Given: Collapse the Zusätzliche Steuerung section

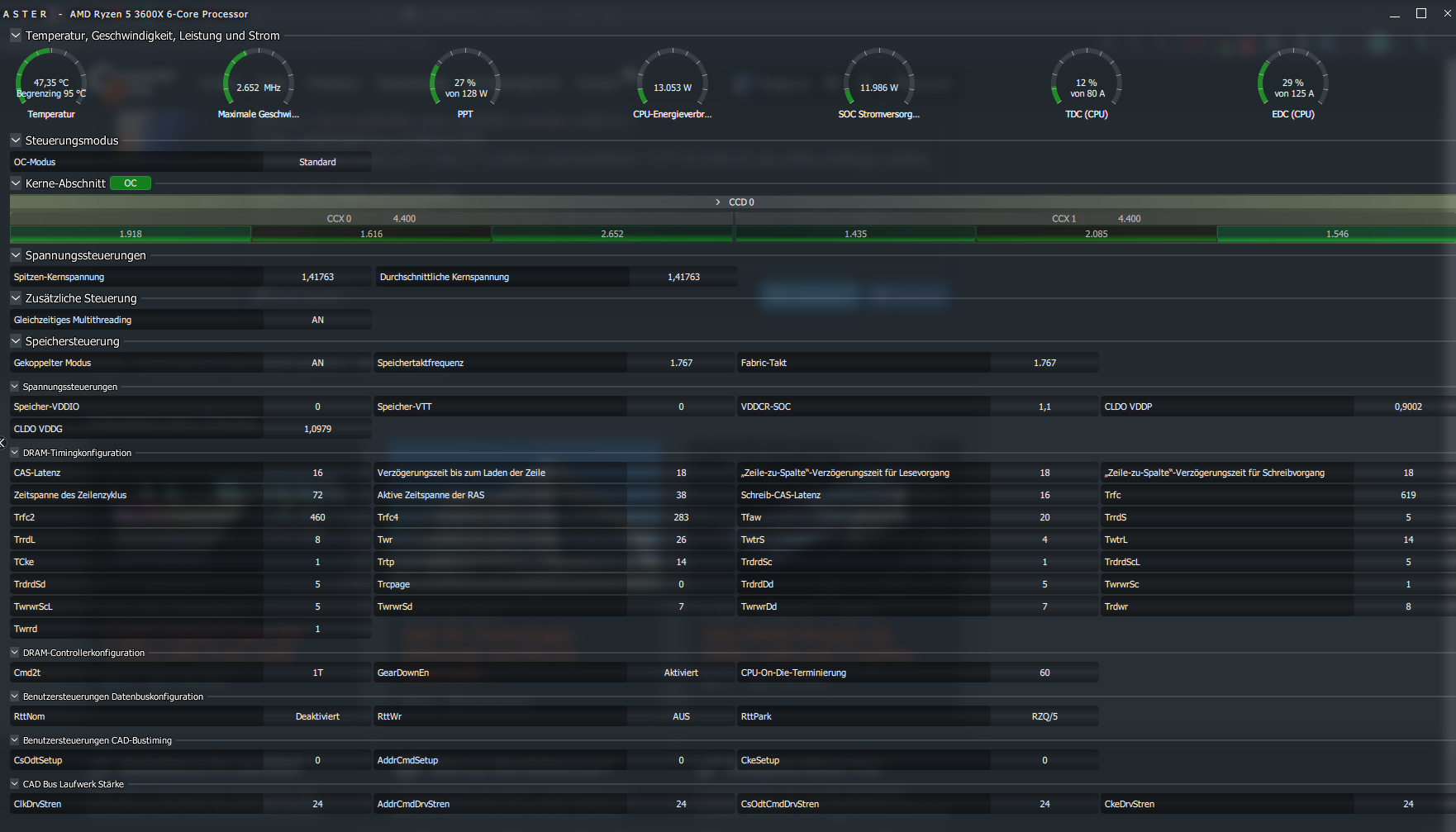Looking at the screenshot, I should [16, 298].
